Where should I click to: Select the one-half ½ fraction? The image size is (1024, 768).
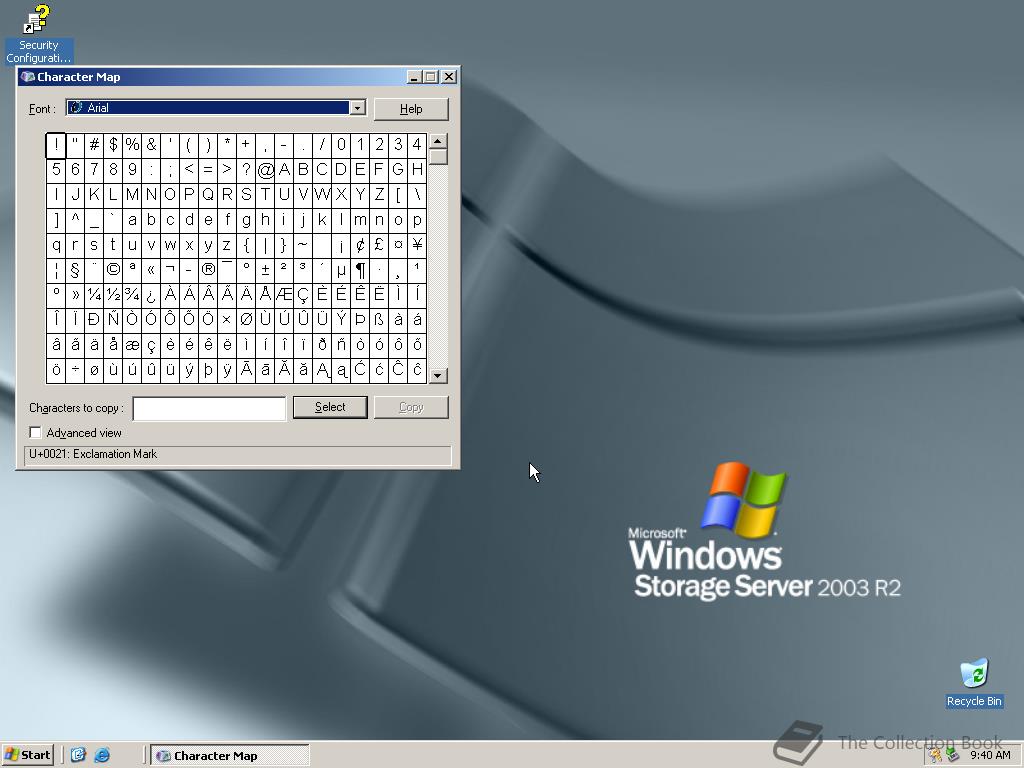pos(113,295)
